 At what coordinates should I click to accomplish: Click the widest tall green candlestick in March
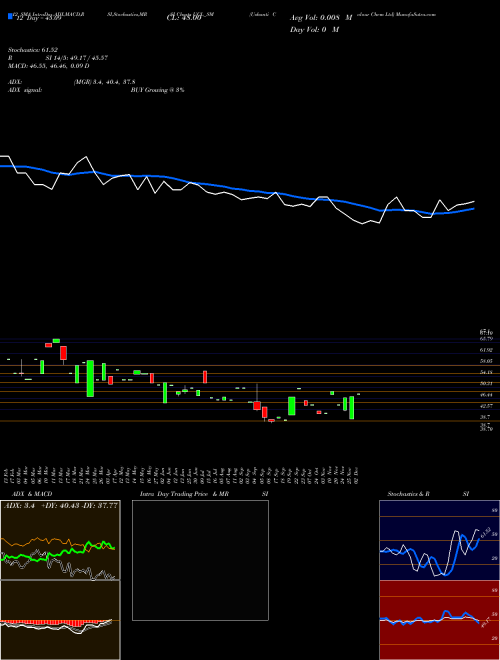[90, 378]
